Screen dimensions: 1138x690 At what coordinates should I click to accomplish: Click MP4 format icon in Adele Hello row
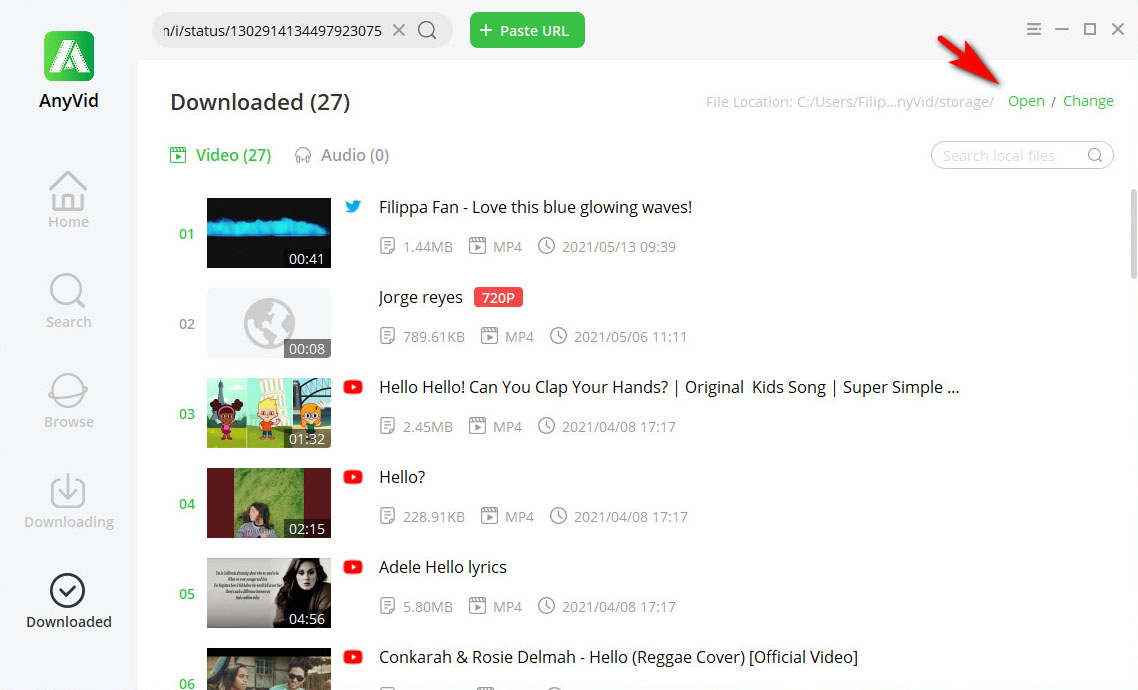click(477, 606)
